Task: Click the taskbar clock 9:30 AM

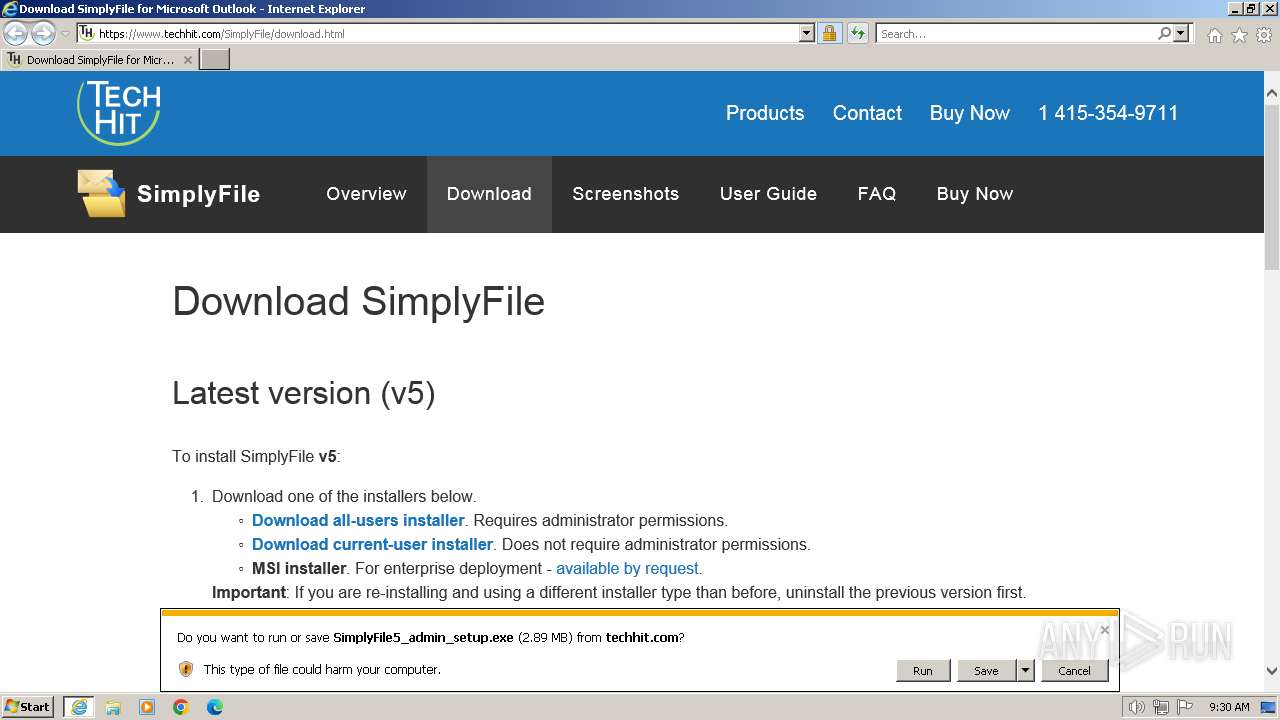Action: coord(1229,707)
